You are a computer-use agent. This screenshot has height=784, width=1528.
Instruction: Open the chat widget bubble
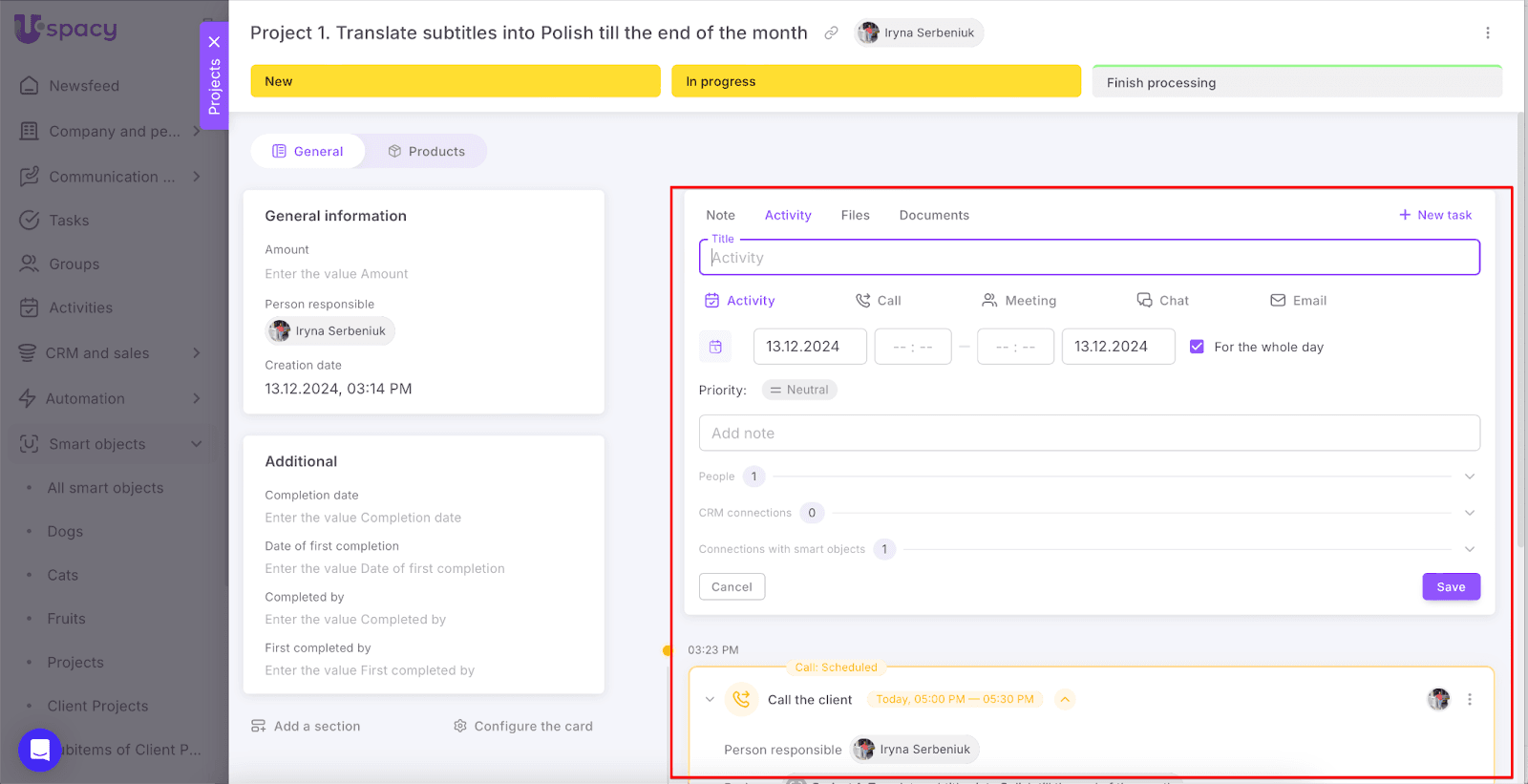pyautogui.click(x=40, y=750)
